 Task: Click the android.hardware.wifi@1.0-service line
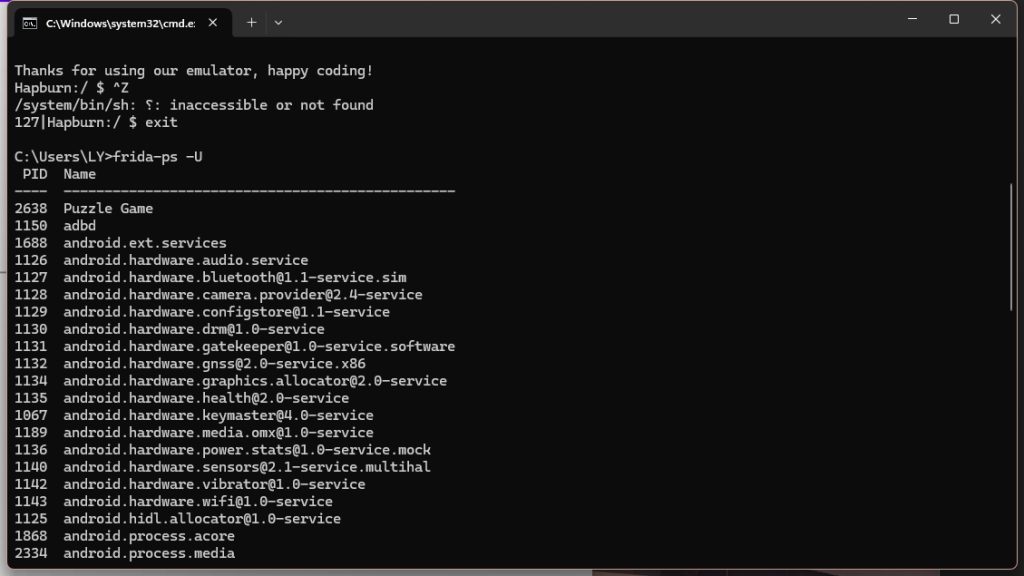(174, 502)
